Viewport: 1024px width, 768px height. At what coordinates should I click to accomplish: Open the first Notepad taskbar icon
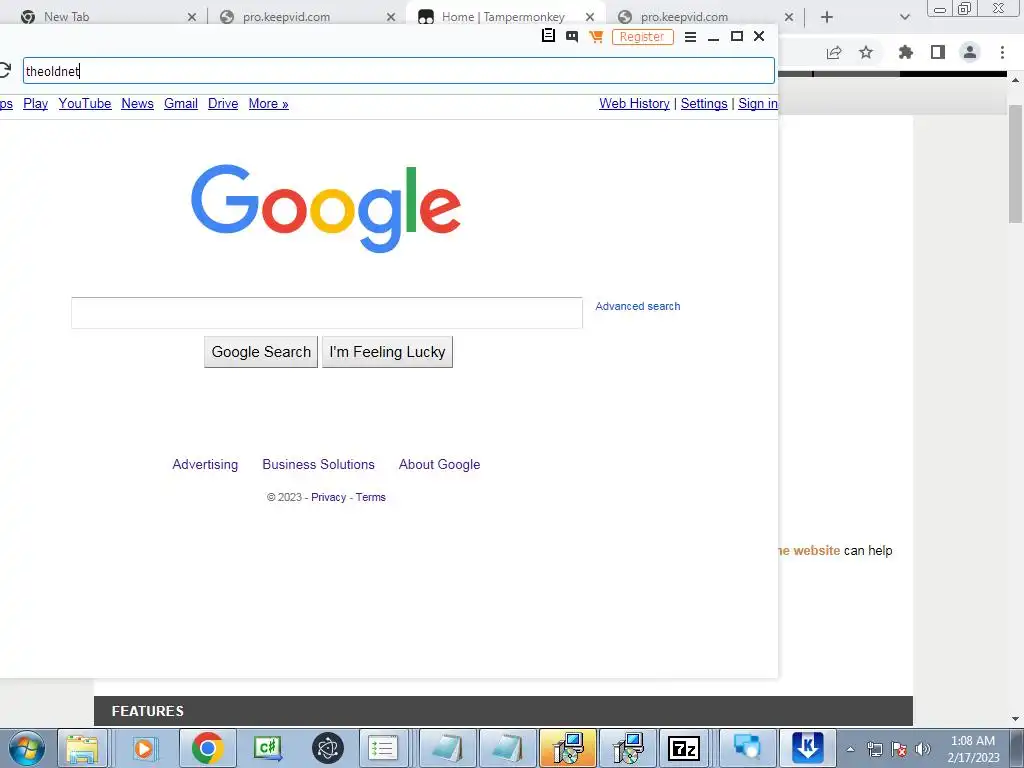(447, 748)
